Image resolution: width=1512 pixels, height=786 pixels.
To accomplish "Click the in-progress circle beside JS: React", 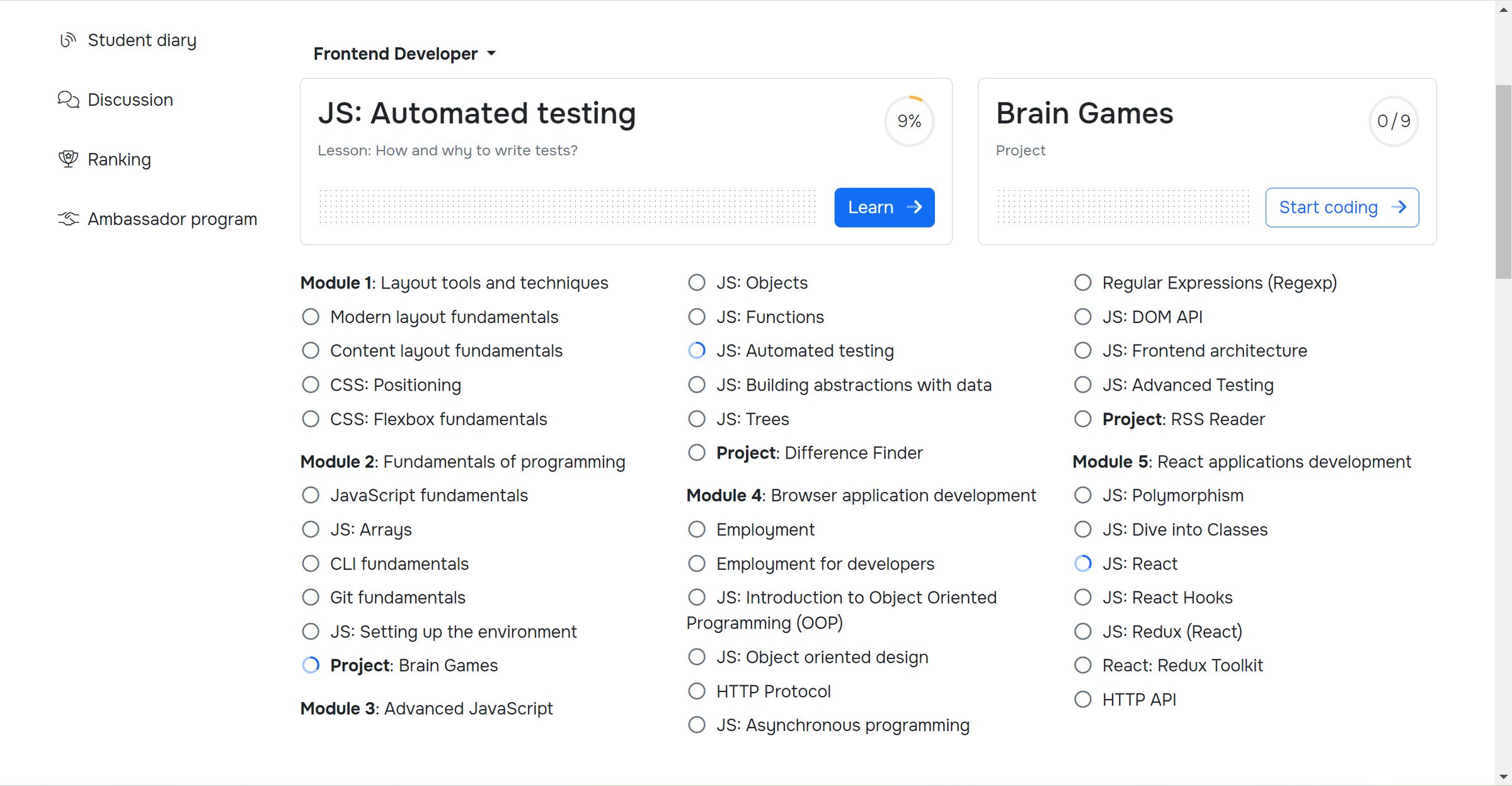I will pyautogui.click(x=1082, y=563).
